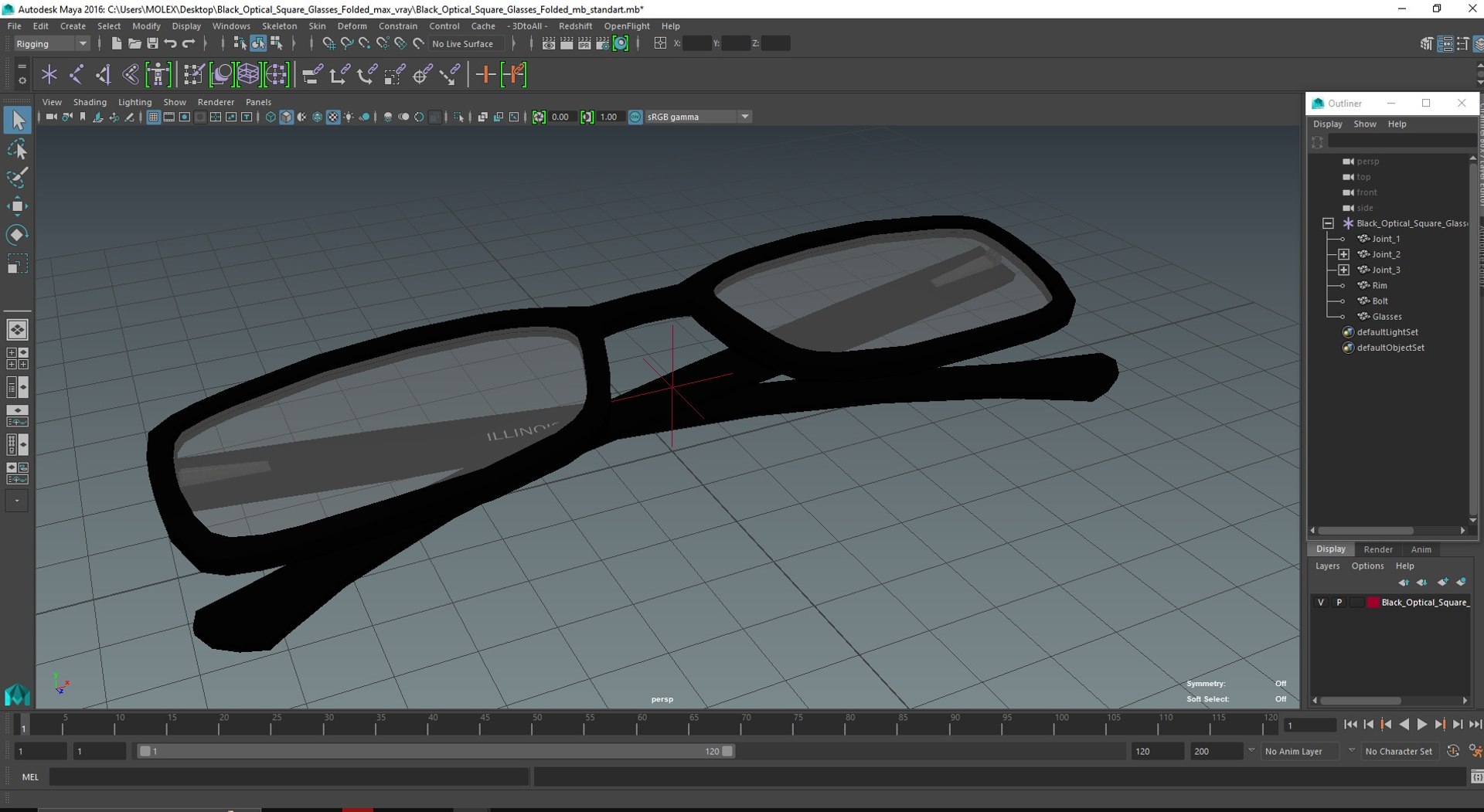Click the IPR render icon

pyautogui.click(x=584, y=44)
